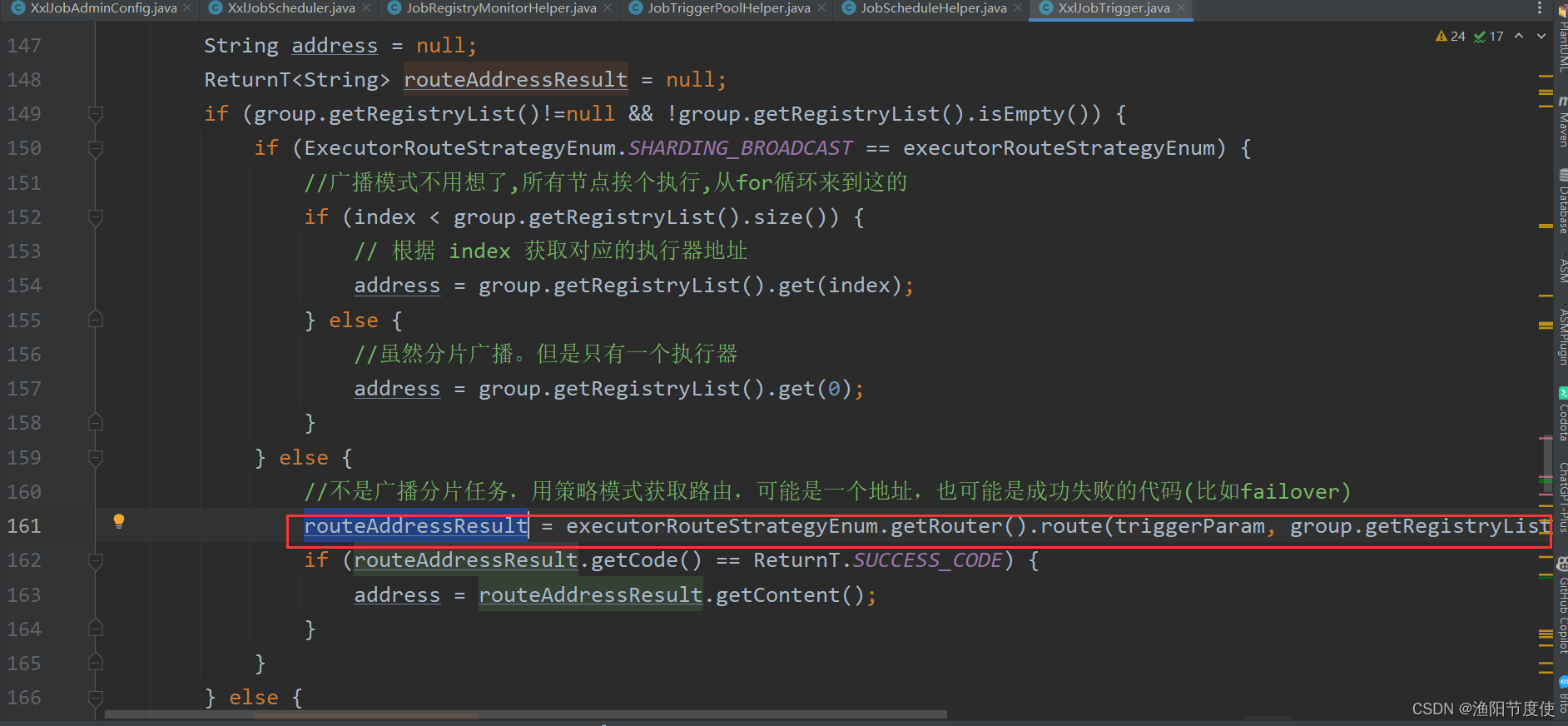The height and width of the screenshot is (726, 1568).
Task: Collapse the if block at line 152
Action: tap(96, 217)
